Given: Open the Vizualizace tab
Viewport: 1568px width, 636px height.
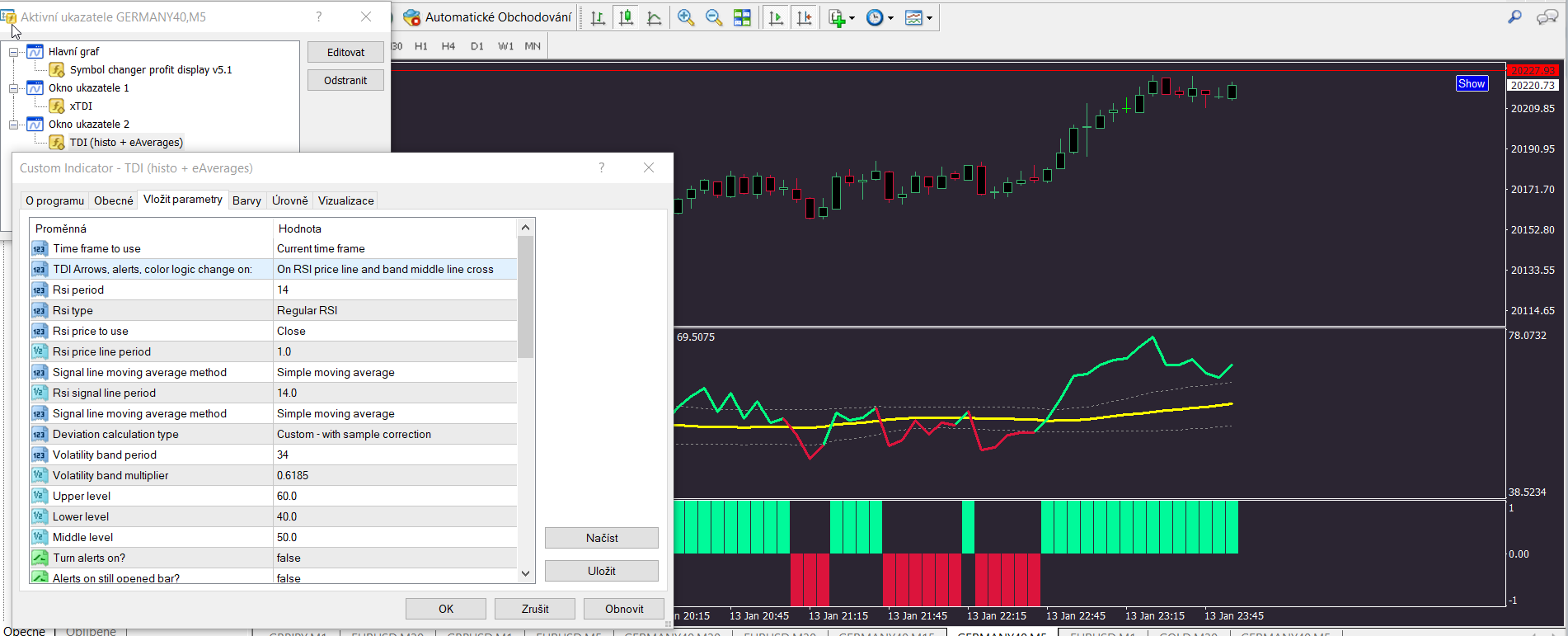Looking at the screenshot, I should [345, 200].
